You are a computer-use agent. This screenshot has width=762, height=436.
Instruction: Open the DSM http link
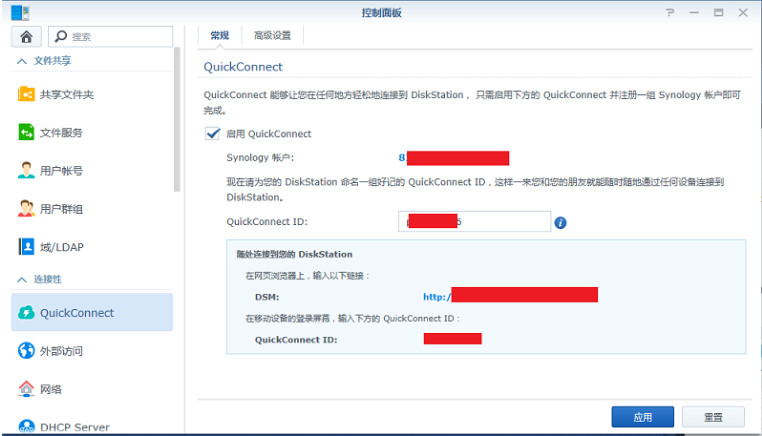coord(510,296)
